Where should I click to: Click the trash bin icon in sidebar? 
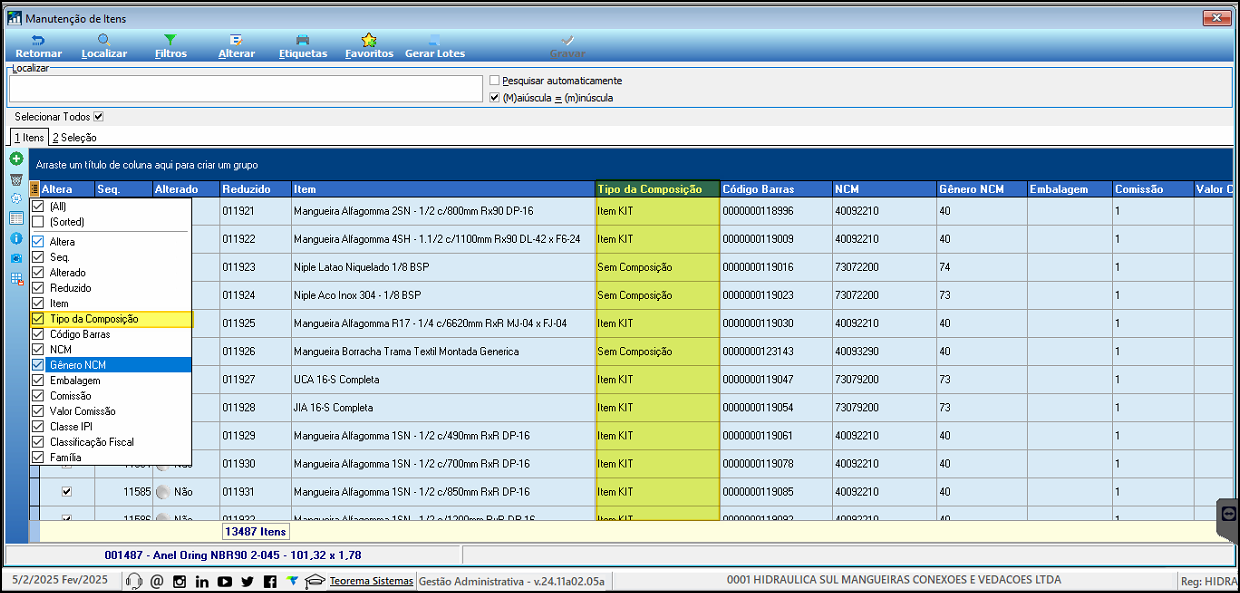[16, 179]
